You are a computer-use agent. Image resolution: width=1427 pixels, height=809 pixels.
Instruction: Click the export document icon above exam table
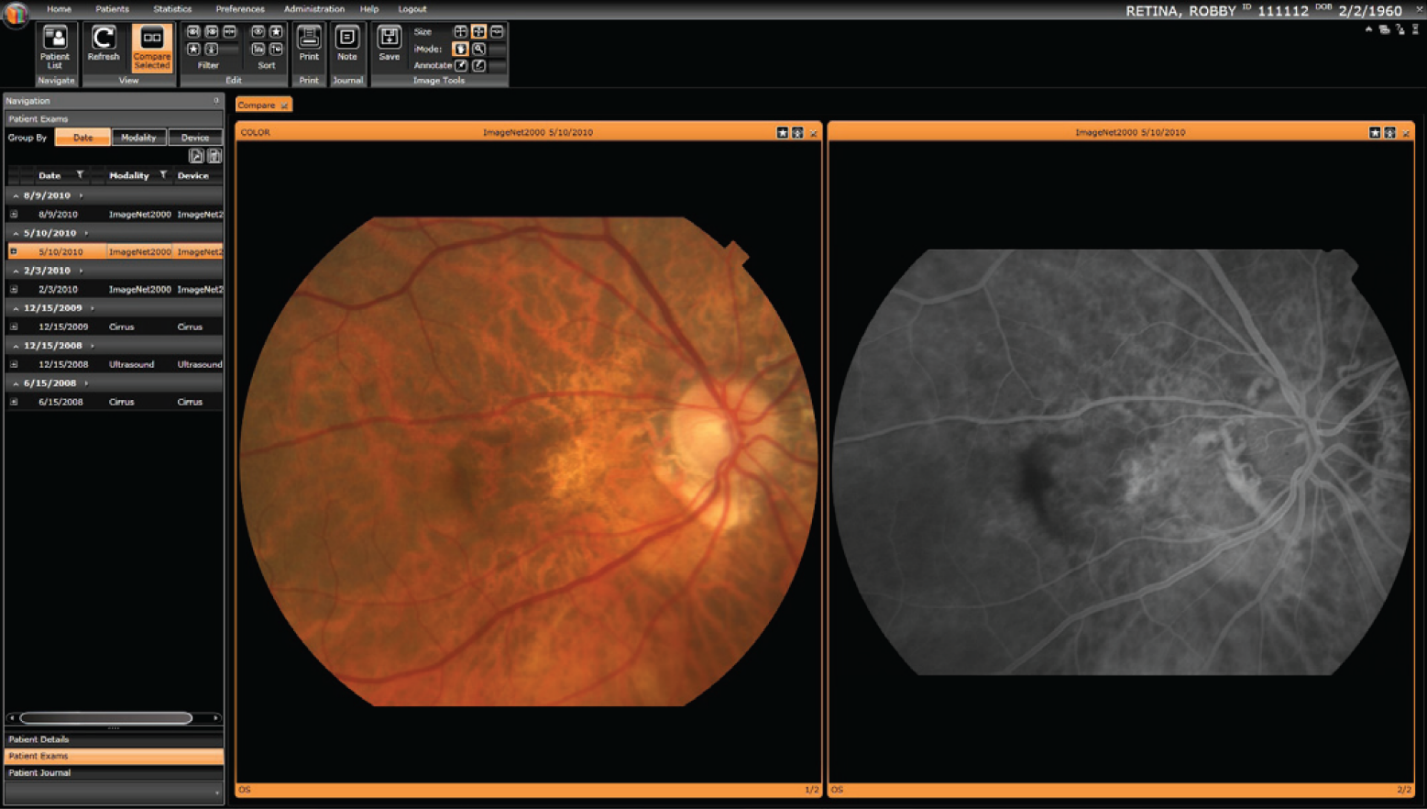[x=196, y=156]
